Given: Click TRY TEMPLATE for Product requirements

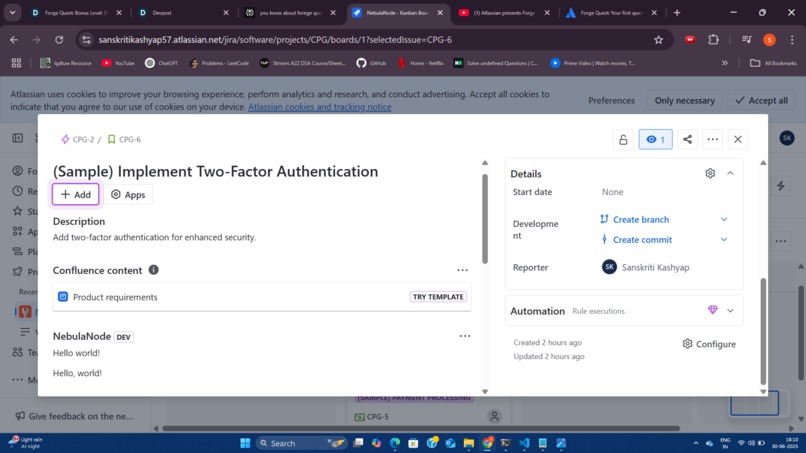Looking at the screenshot, I should click(438, 297).
